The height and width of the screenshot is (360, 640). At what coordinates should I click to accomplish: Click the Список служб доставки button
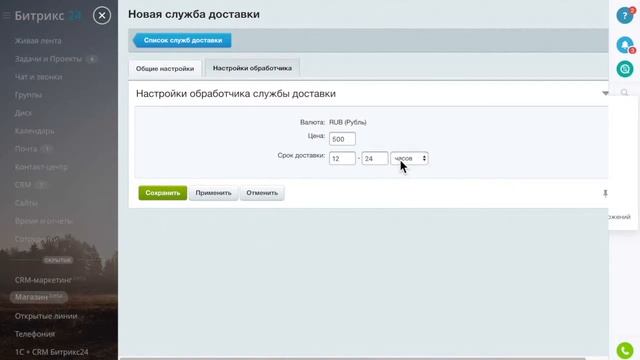[182, 40]
